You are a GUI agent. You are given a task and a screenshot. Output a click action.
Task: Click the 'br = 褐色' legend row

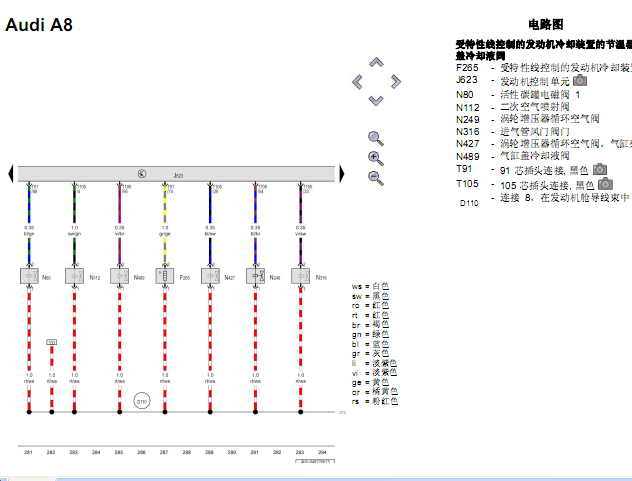click(x=370, y=325)
